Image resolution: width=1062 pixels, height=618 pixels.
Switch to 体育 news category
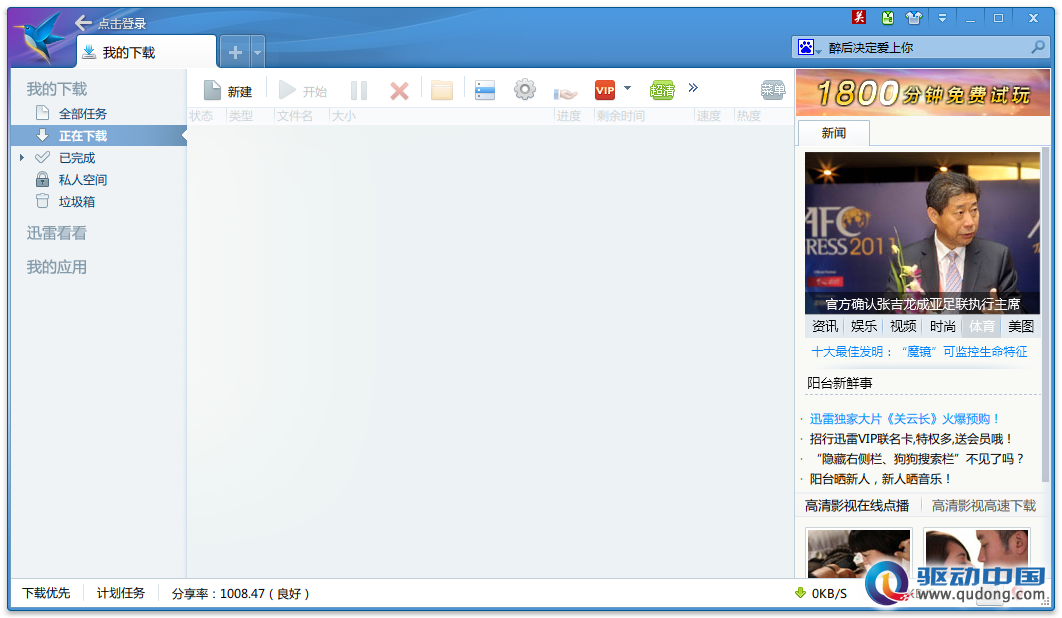point(981,327)
